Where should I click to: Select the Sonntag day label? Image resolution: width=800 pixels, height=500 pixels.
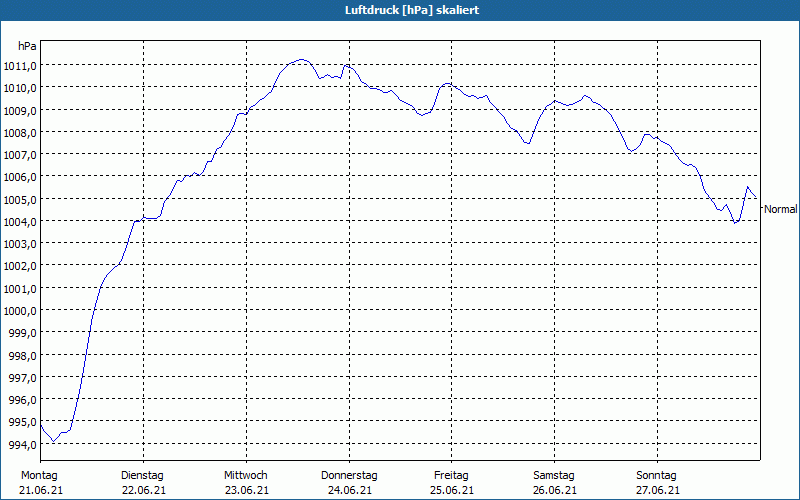click(x=656, y=476)
